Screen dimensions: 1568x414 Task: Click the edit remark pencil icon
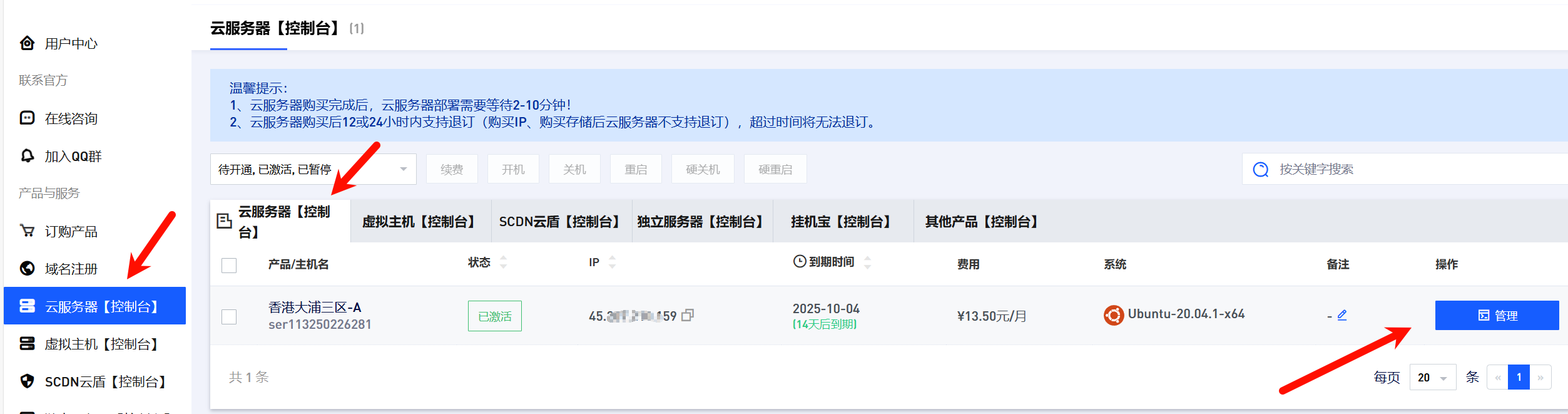[1341, 315]
